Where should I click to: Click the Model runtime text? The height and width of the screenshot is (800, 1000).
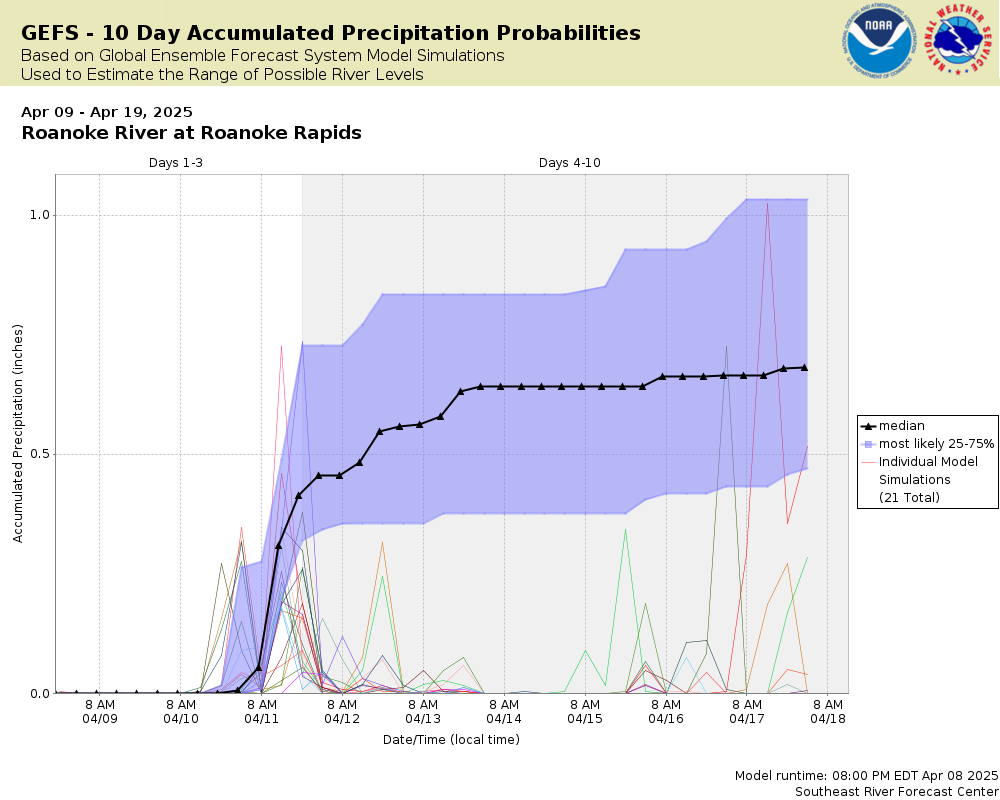[866, 776]
